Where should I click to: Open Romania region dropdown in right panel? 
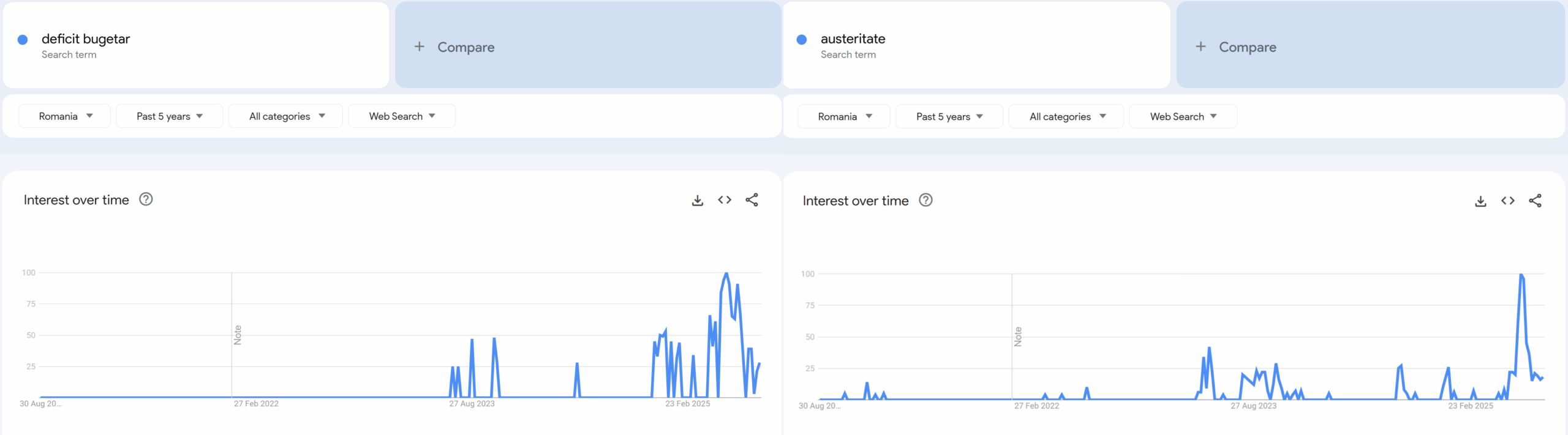point(844,116)
